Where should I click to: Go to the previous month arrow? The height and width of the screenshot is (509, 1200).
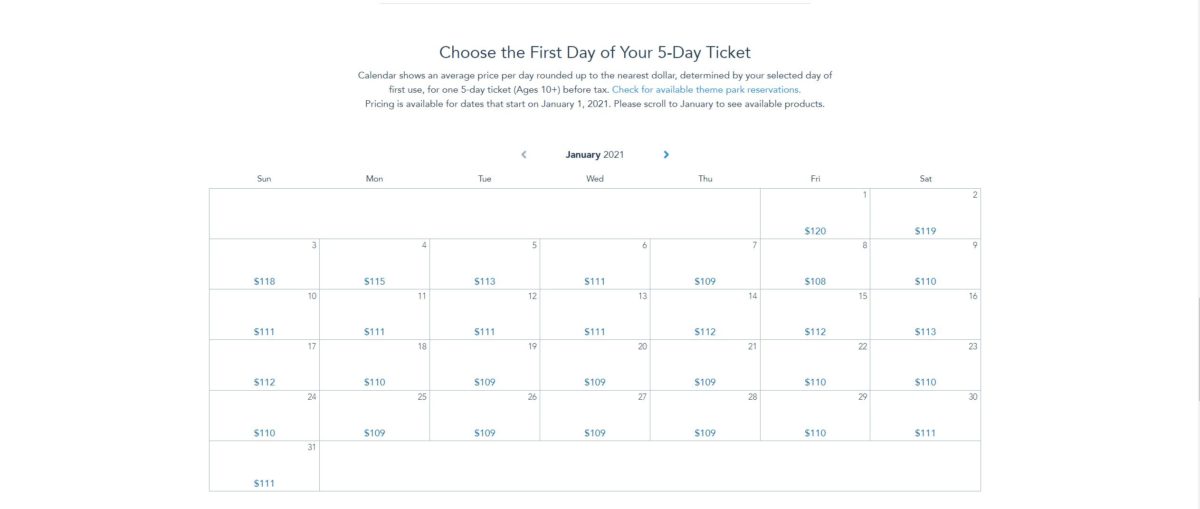click(x=524, y=155)
